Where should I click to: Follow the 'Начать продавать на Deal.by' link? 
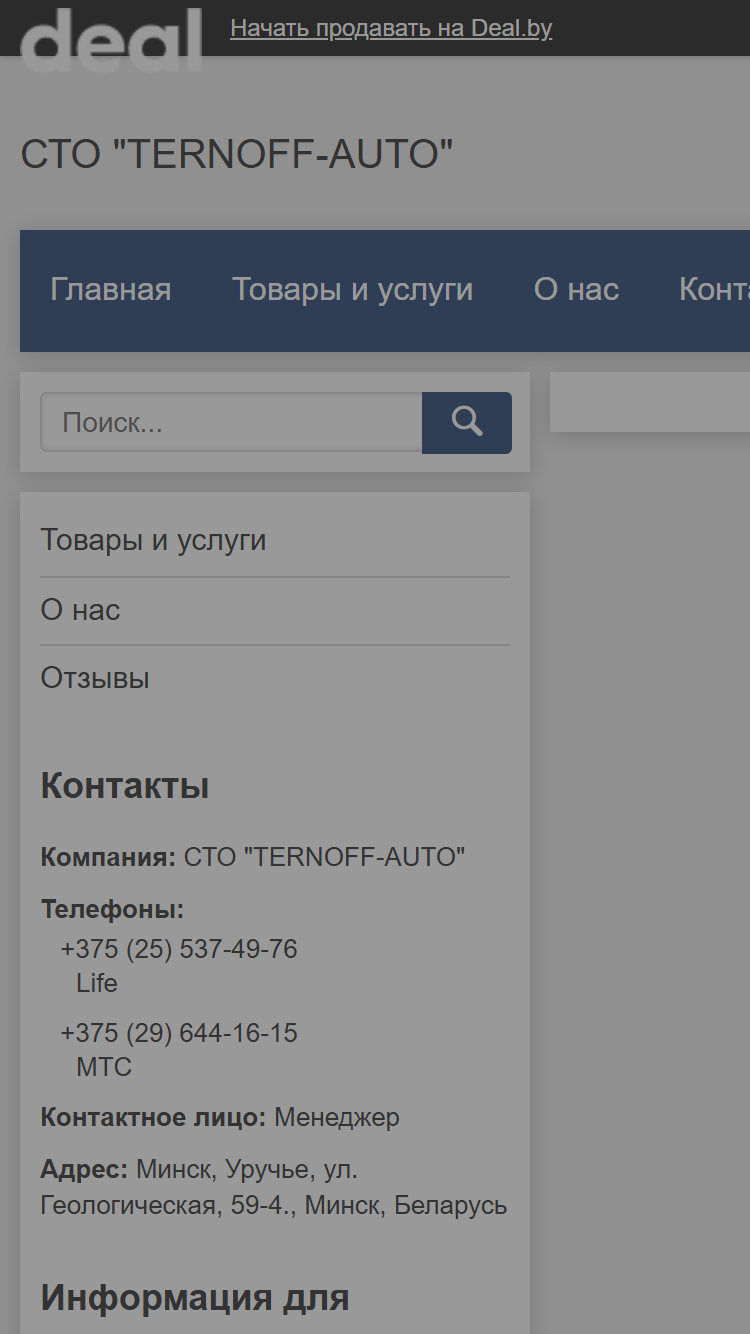(391, 28)
